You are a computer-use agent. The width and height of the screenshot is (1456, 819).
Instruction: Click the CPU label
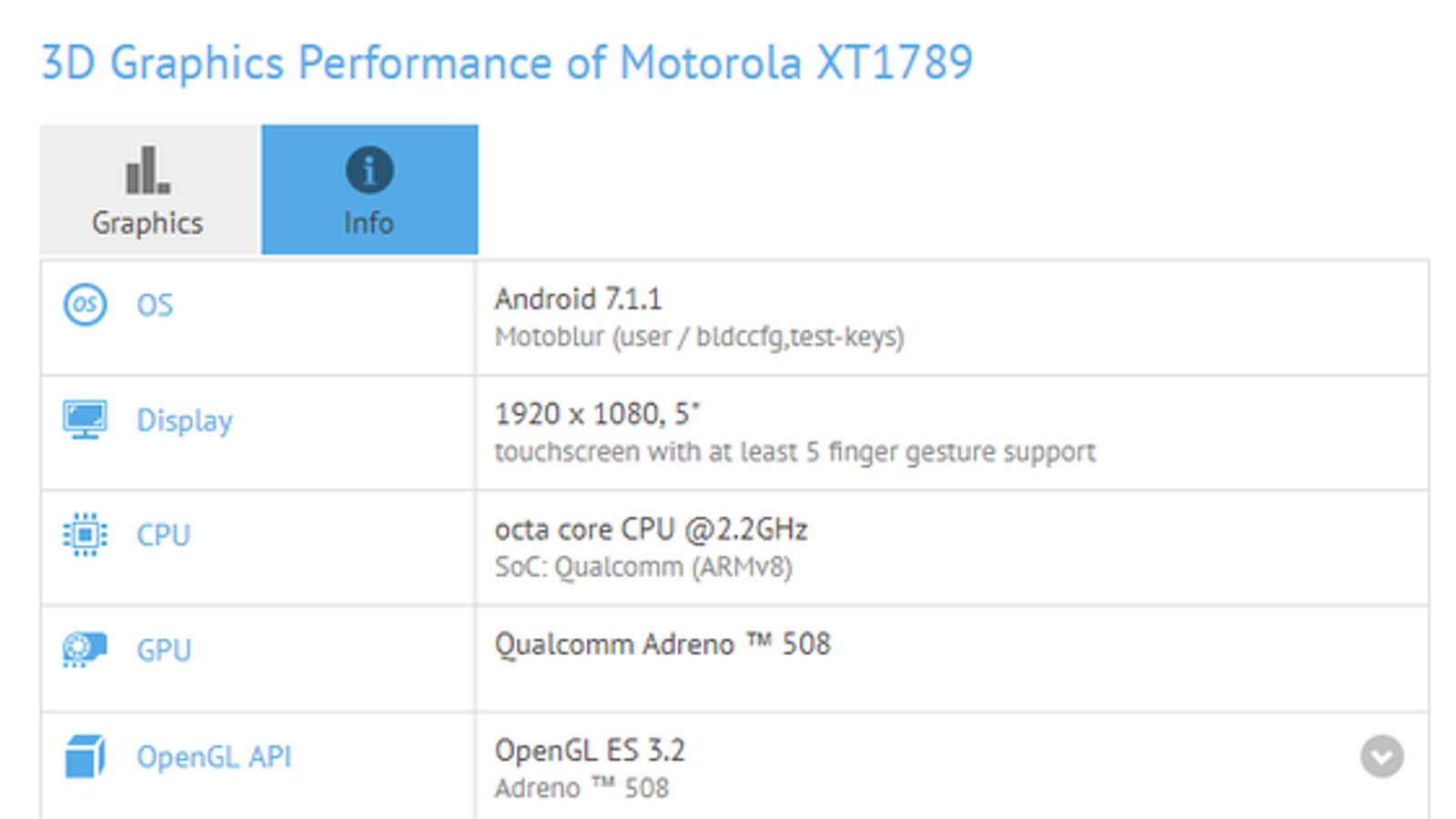coord(164,535)
